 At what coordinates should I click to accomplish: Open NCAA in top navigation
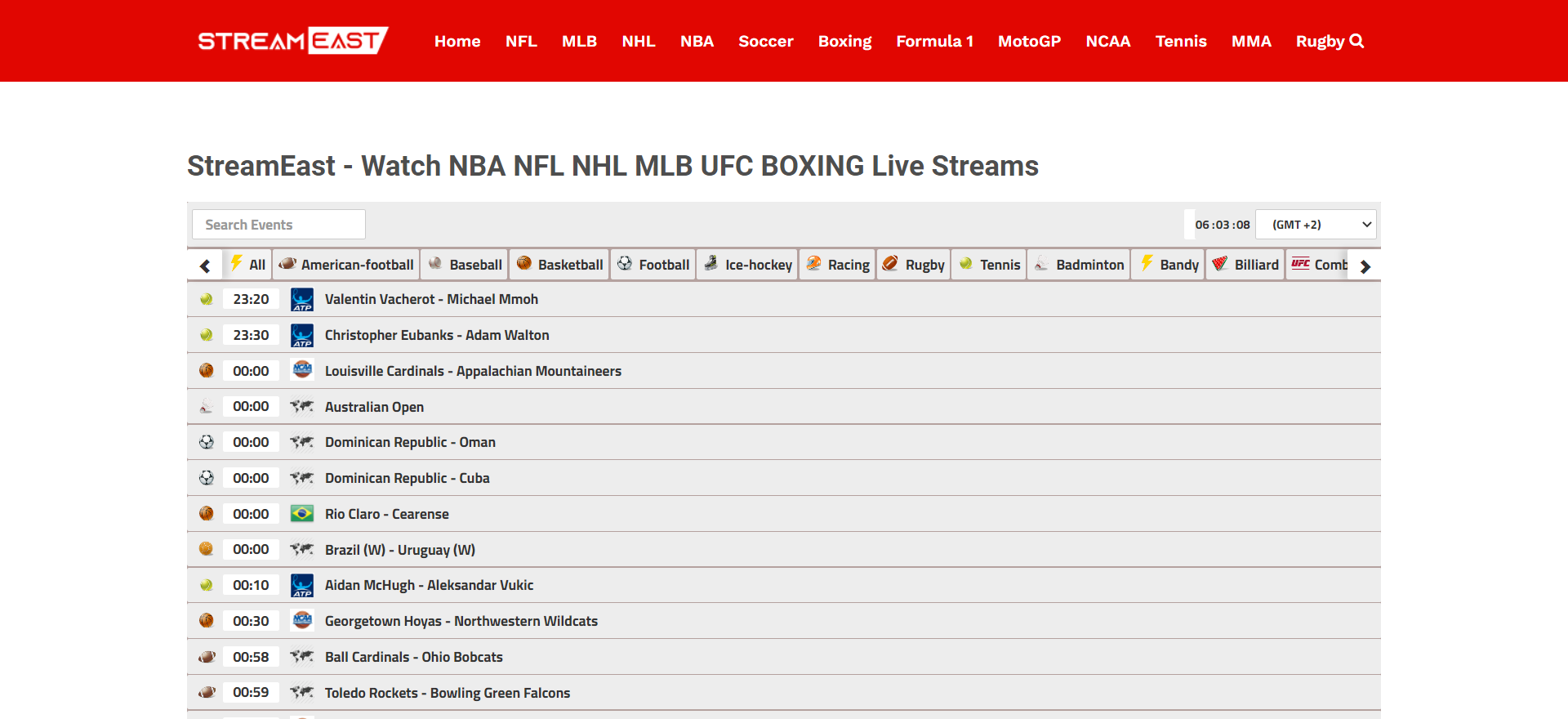[1108, 41]
